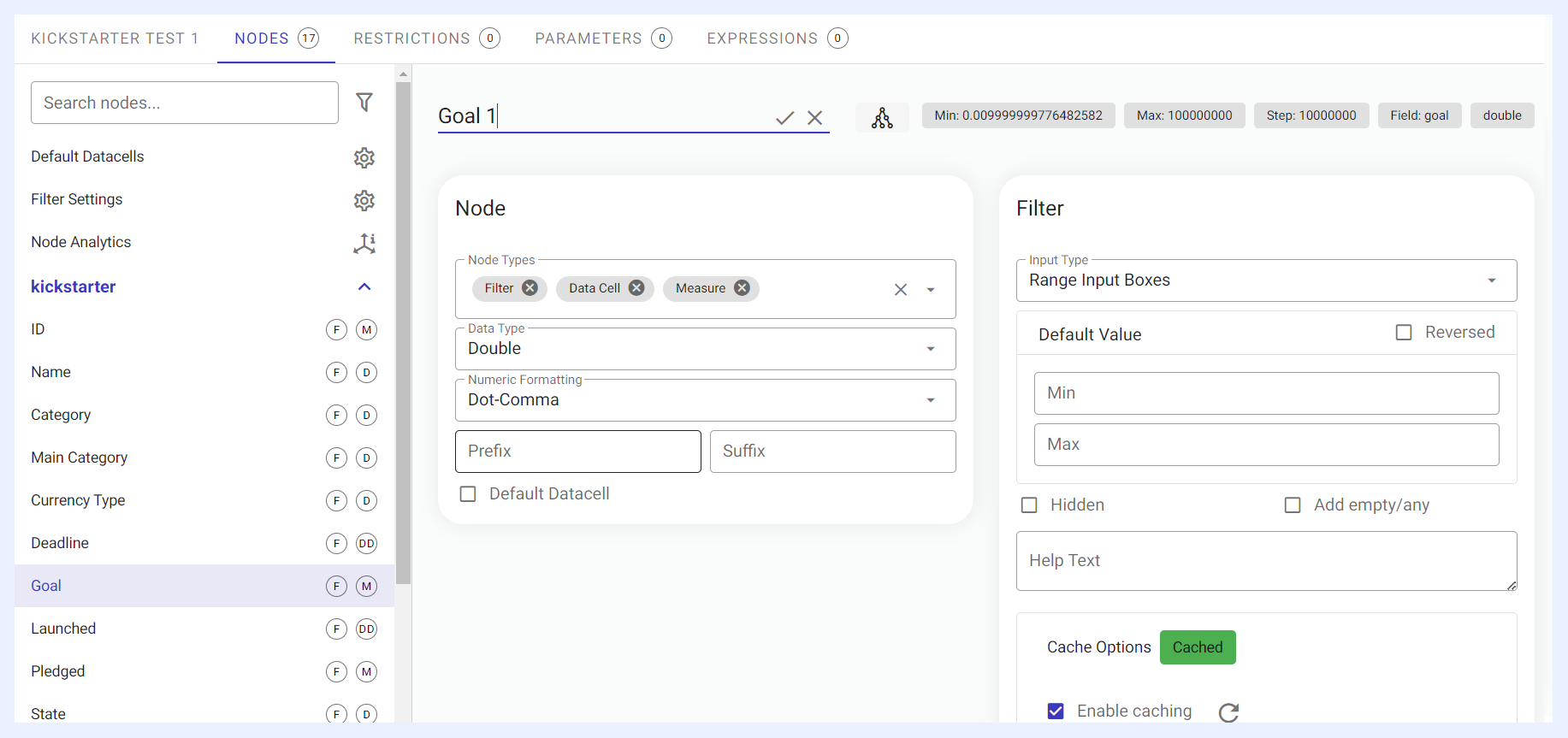Click the F filter badge on Name row
This screenshot has height=738, width=1568.
point(336,373)
